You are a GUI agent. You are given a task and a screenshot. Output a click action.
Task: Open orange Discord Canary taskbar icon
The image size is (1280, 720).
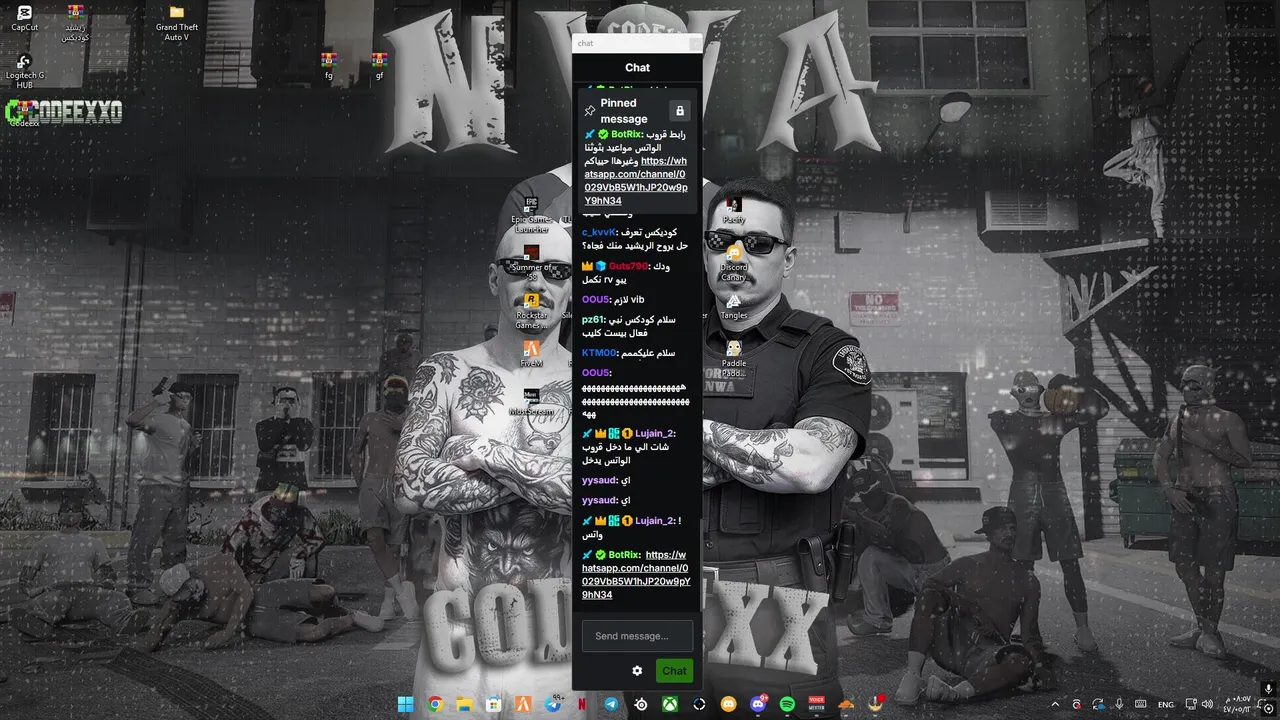click(729, 704)
